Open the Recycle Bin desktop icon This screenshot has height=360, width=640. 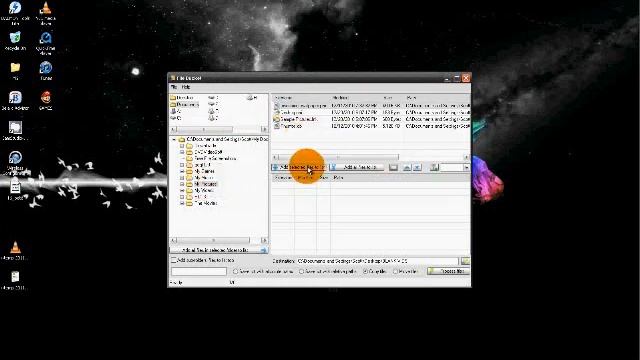click(x=15, y=38)
